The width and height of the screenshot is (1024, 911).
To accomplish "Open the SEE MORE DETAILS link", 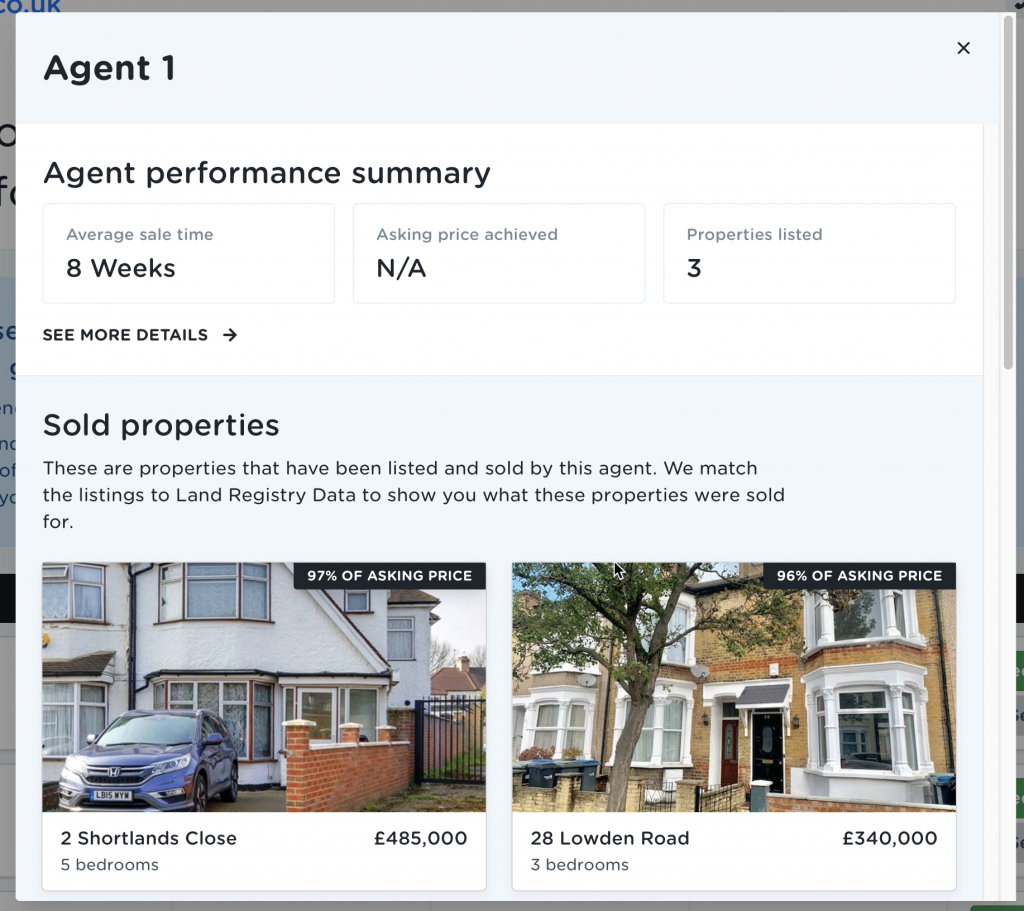I will (140, 335).
